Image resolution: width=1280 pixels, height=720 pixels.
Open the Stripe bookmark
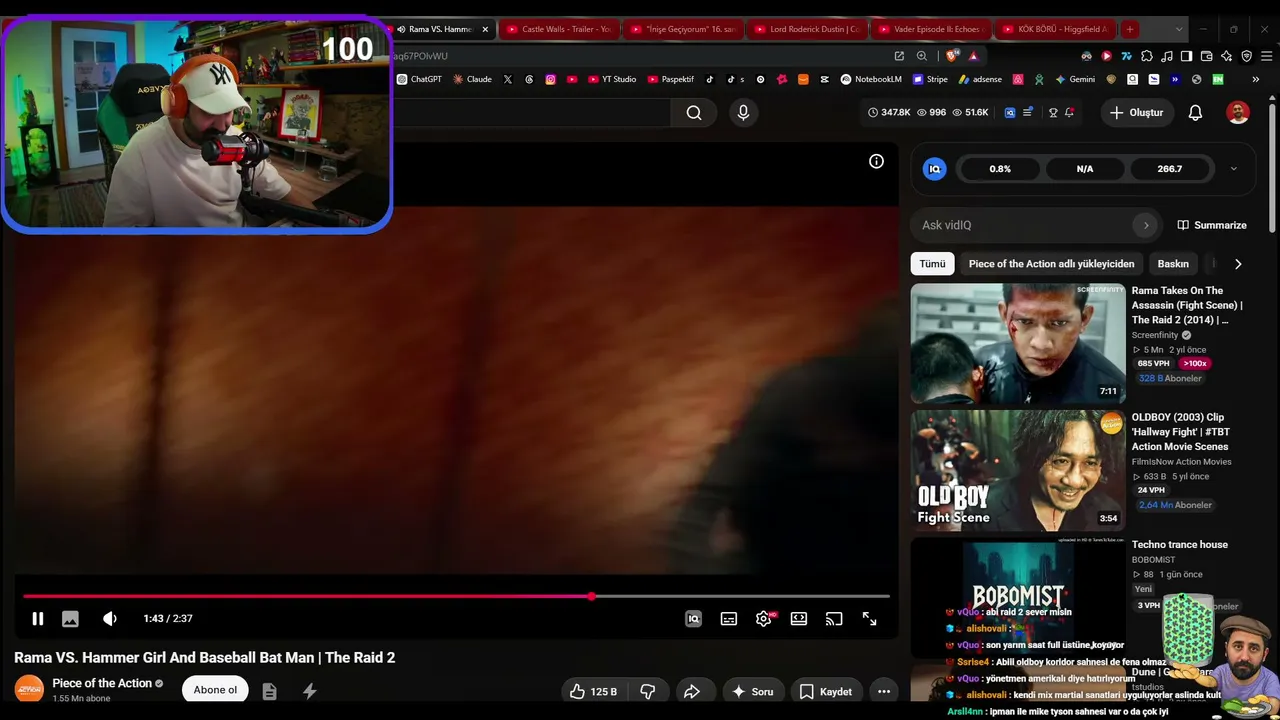(929, 79)
